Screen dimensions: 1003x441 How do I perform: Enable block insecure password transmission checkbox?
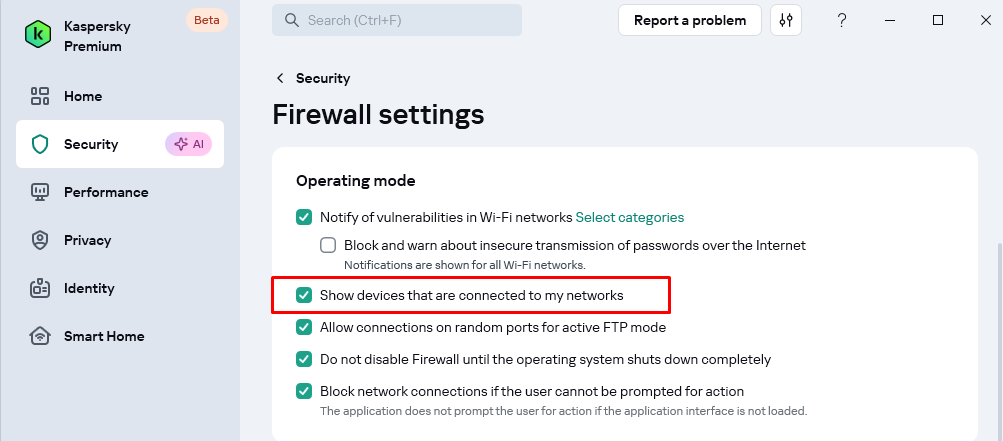pyautogui.click(x=328, y=245)
